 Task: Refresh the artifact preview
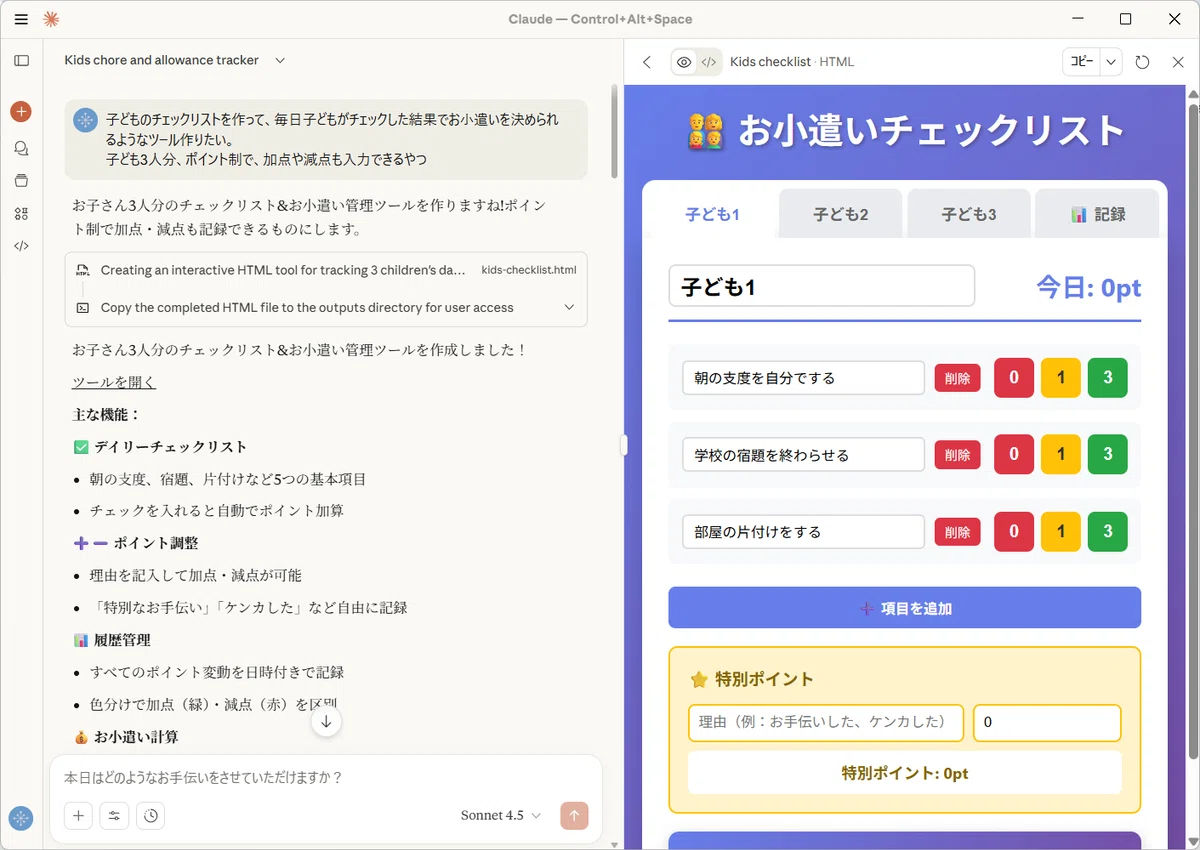click(1143, 62)
